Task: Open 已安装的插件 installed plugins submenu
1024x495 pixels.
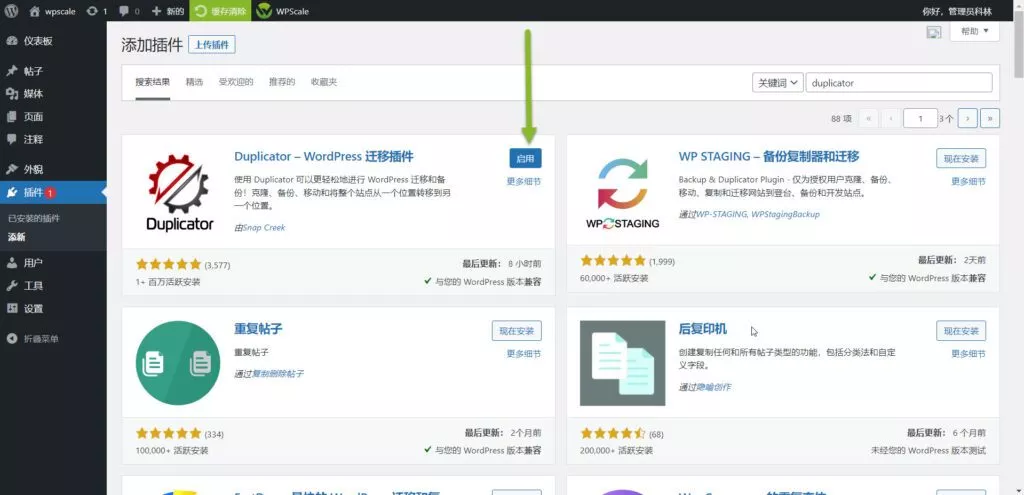Action: click(33, 219)
